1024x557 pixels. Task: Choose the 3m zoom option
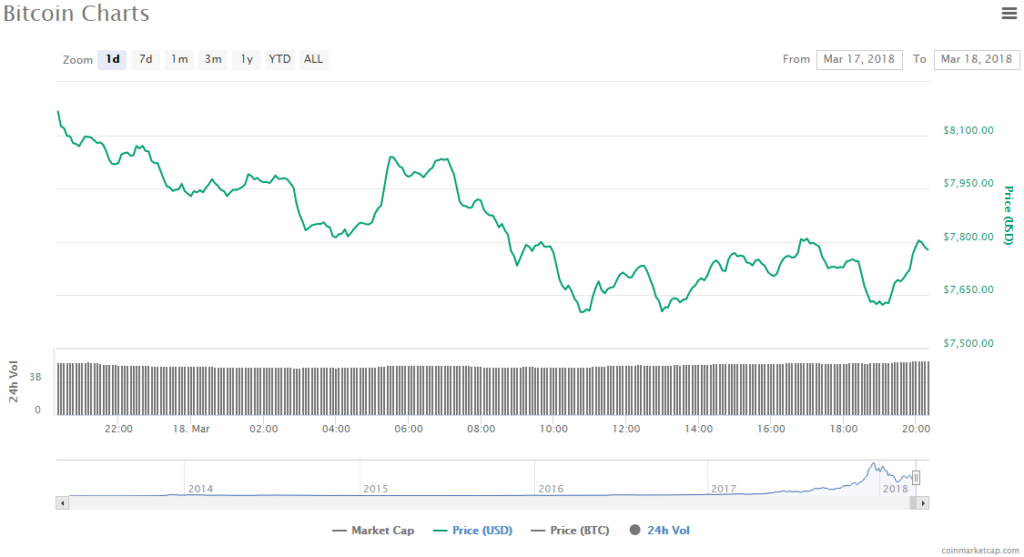click(213, 59)
